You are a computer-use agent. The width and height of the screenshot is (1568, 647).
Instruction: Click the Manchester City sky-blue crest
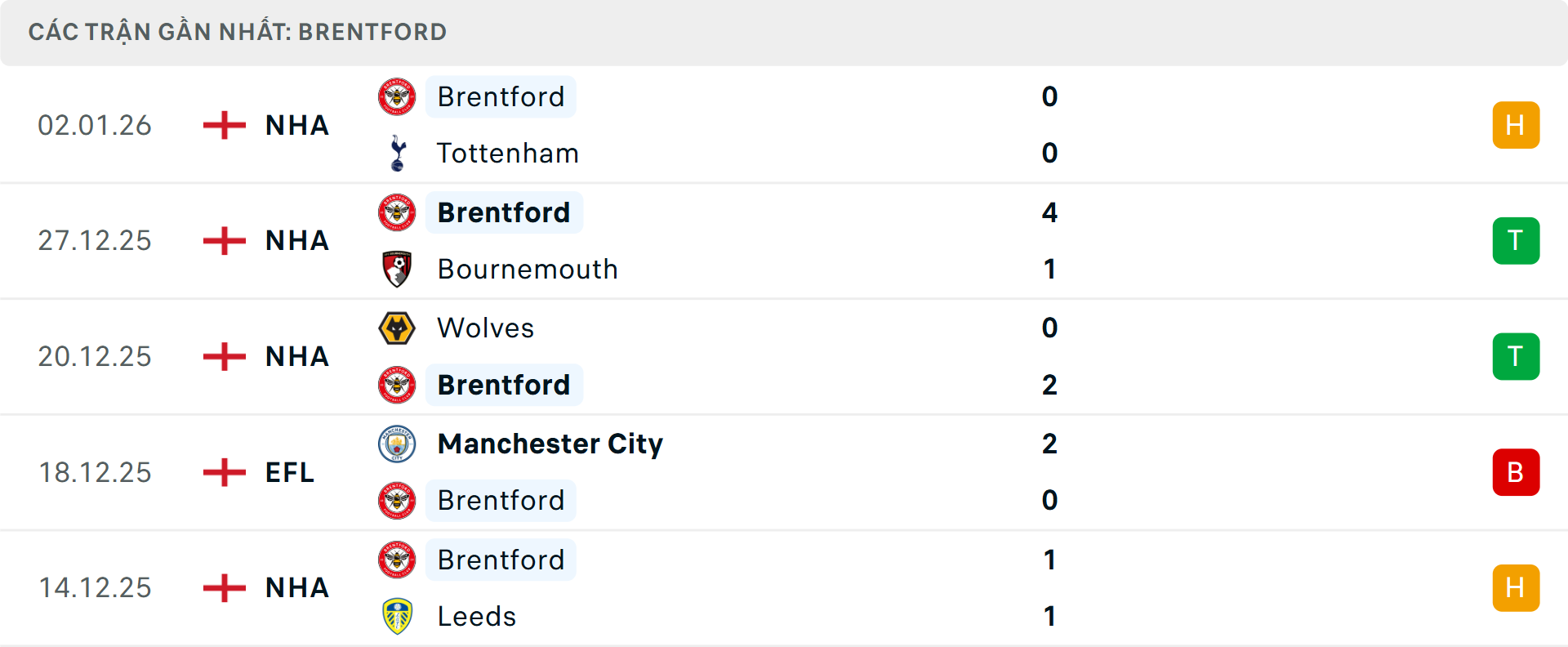click(397, 444)
